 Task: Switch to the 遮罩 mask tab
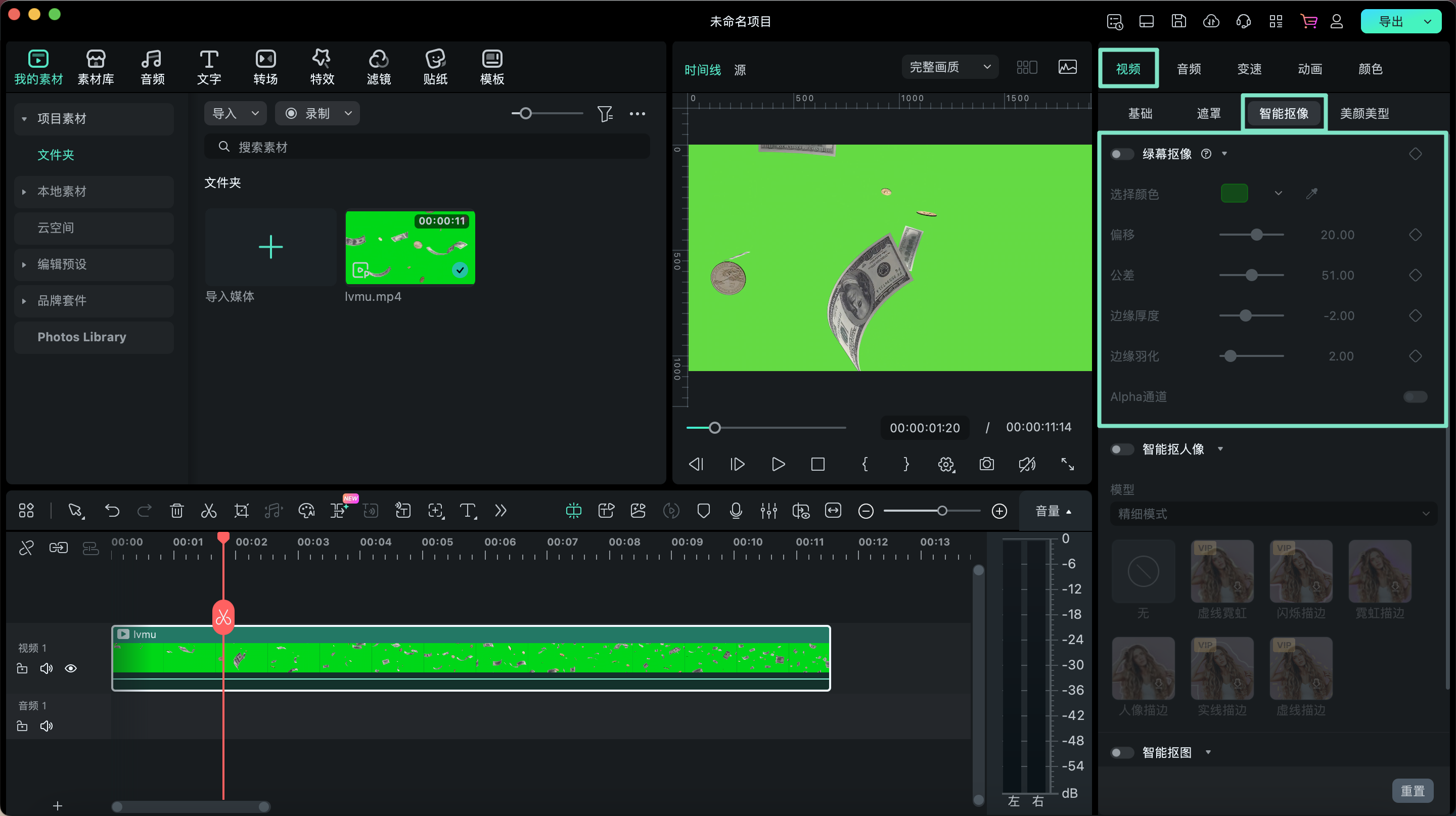[x=1208, y=114]
